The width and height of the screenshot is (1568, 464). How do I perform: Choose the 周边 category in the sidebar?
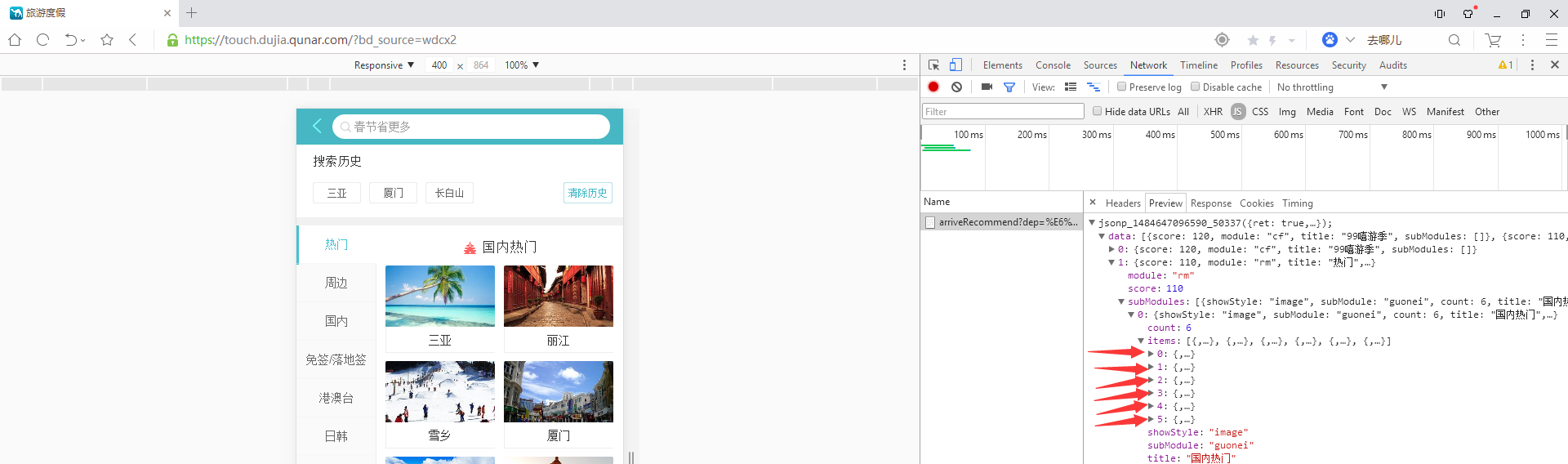click(336, 283)
